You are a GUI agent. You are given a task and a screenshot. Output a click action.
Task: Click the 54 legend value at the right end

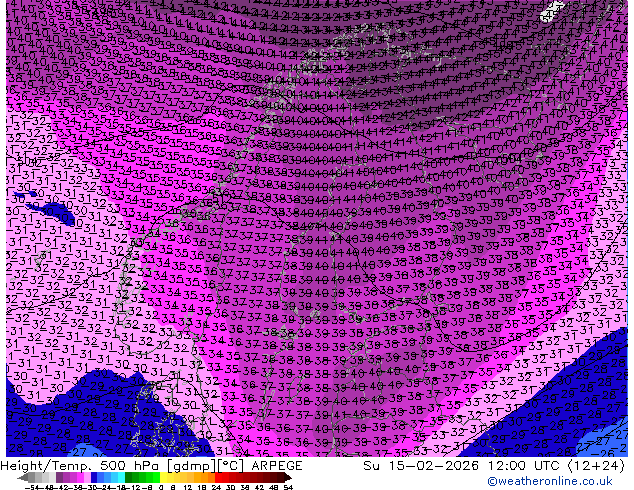tap(287, 487)
